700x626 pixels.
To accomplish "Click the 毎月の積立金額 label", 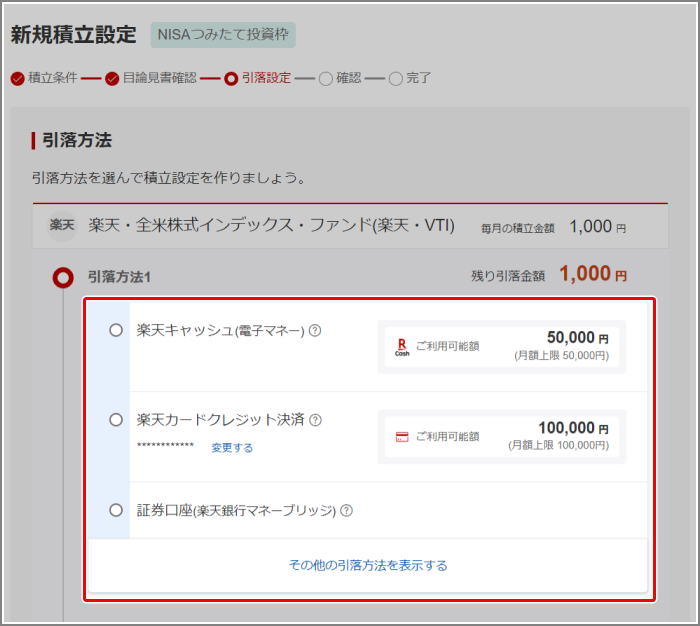I will [x=517, y=229].
